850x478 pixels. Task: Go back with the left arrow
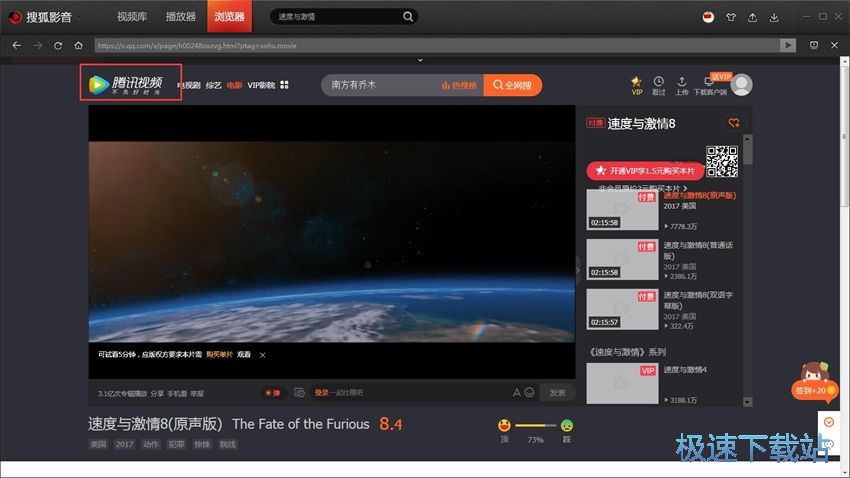(x=17, y=46)
